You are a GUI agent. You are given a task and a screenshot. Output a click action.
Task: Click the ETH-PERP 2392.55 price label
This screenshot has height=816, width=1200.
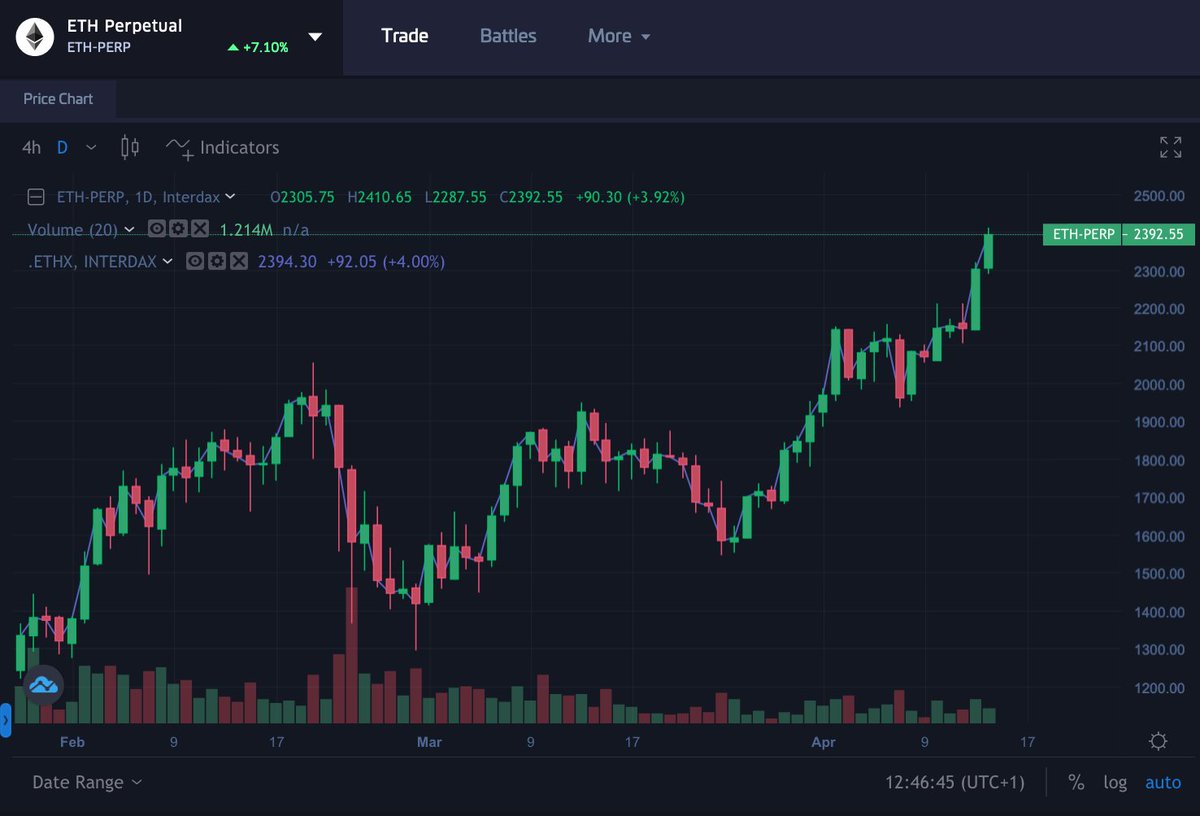pyautogui.click(x=1118, y=235)
